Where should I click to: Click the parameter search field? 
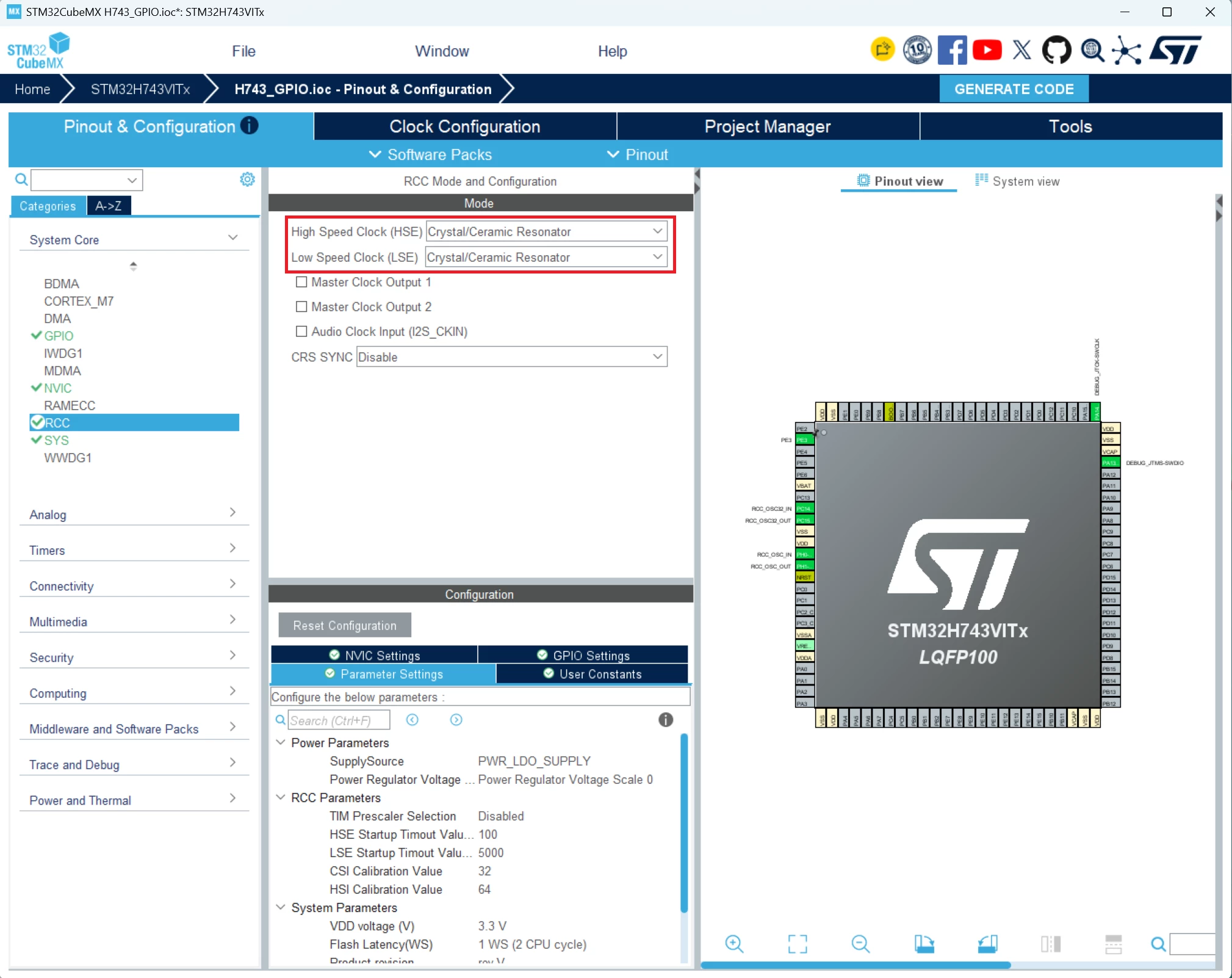[339, 720]
